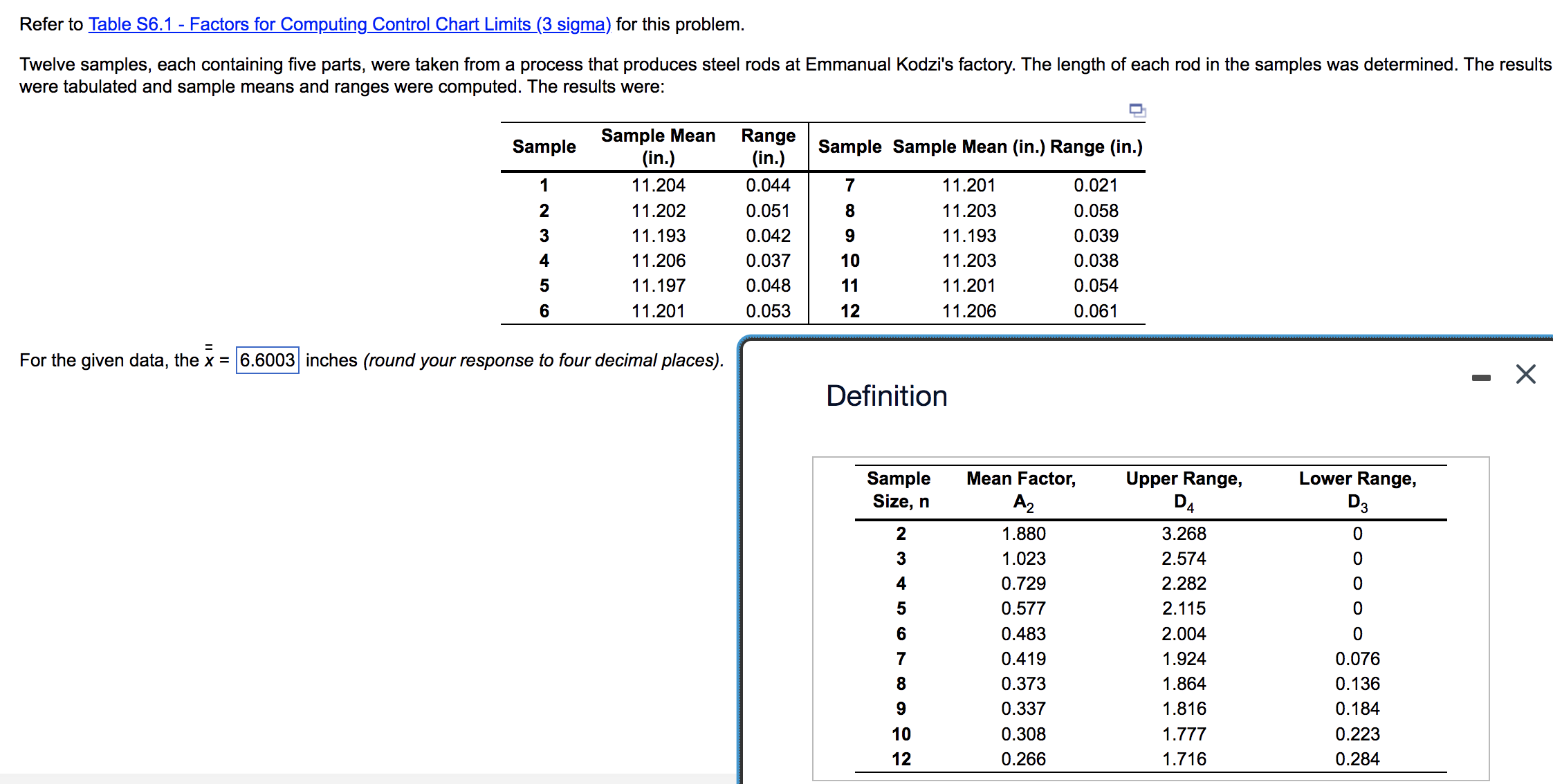Image resolution: width=1553 pixels, height=784 pixels.
Task: Click the 11.204 mean value for sample 1
Action: pyautogui.click(x=659, y=185)
